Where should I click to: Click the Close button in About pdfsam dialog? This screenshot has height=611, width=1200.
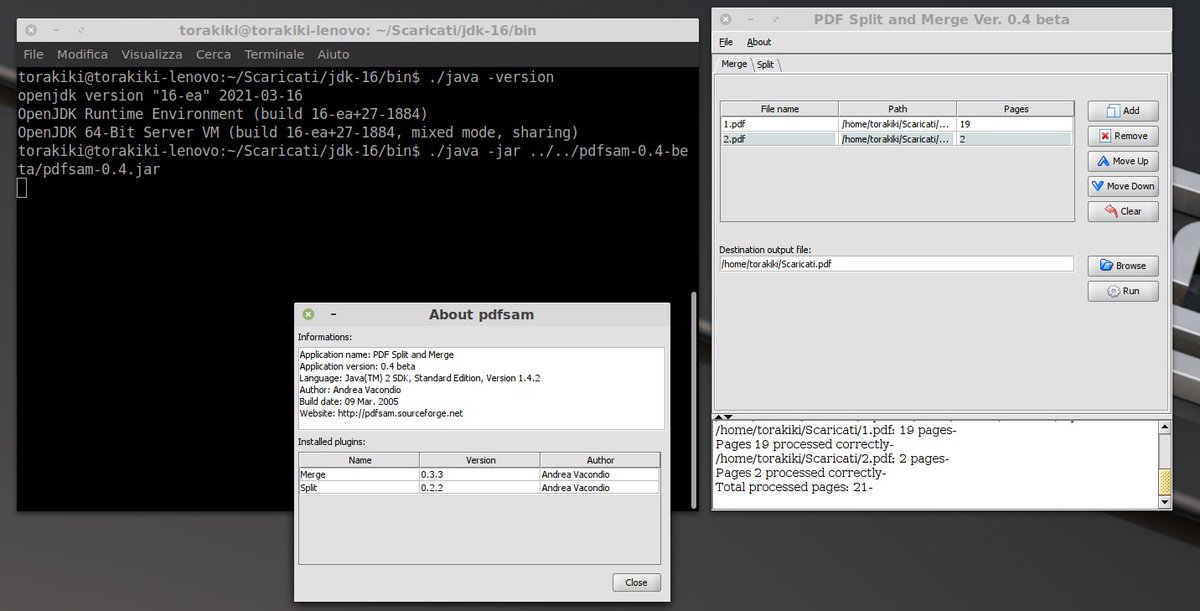636,582
